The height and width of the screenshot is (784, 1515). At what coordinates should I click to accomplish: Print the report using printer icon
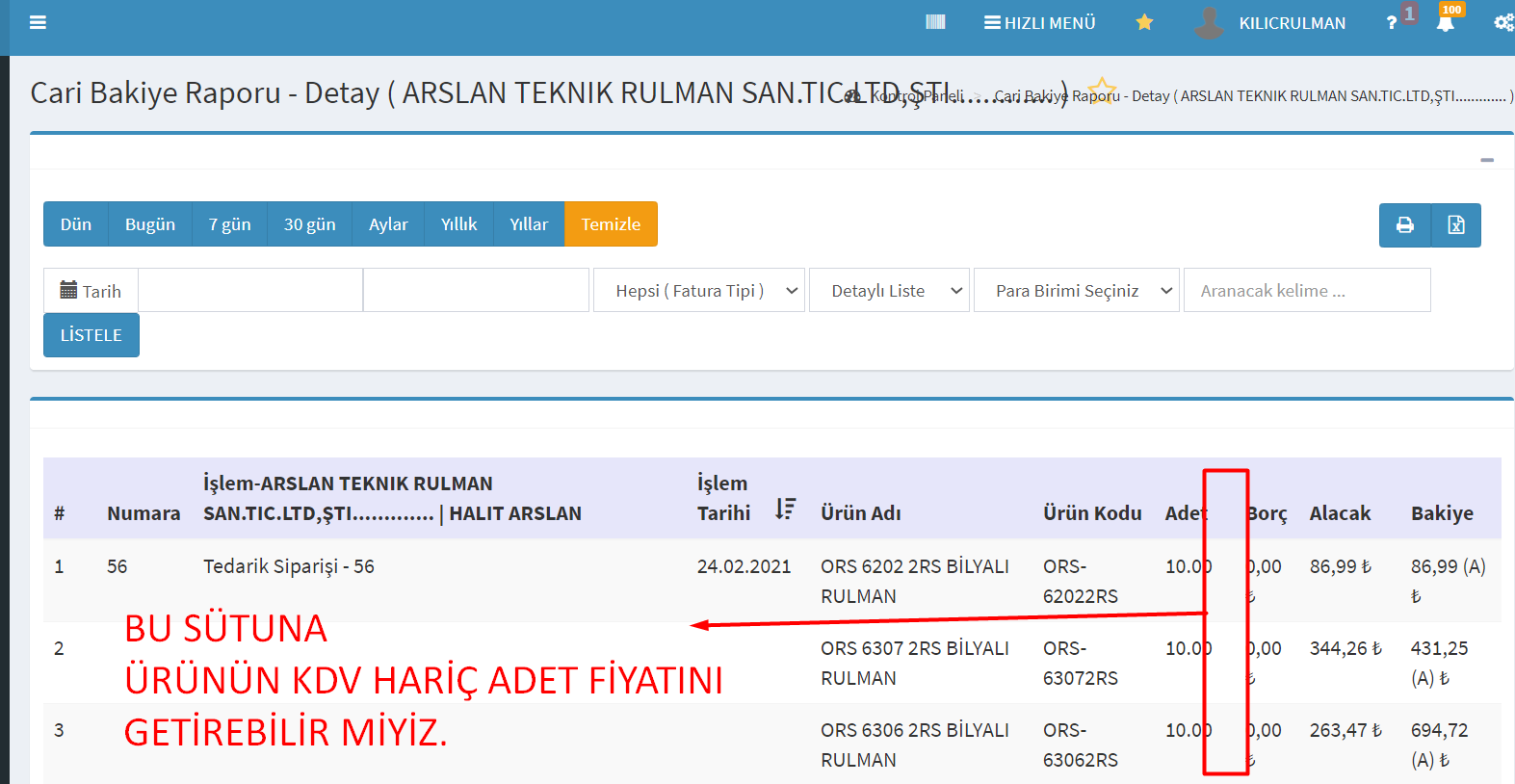tap(1405, 225)
